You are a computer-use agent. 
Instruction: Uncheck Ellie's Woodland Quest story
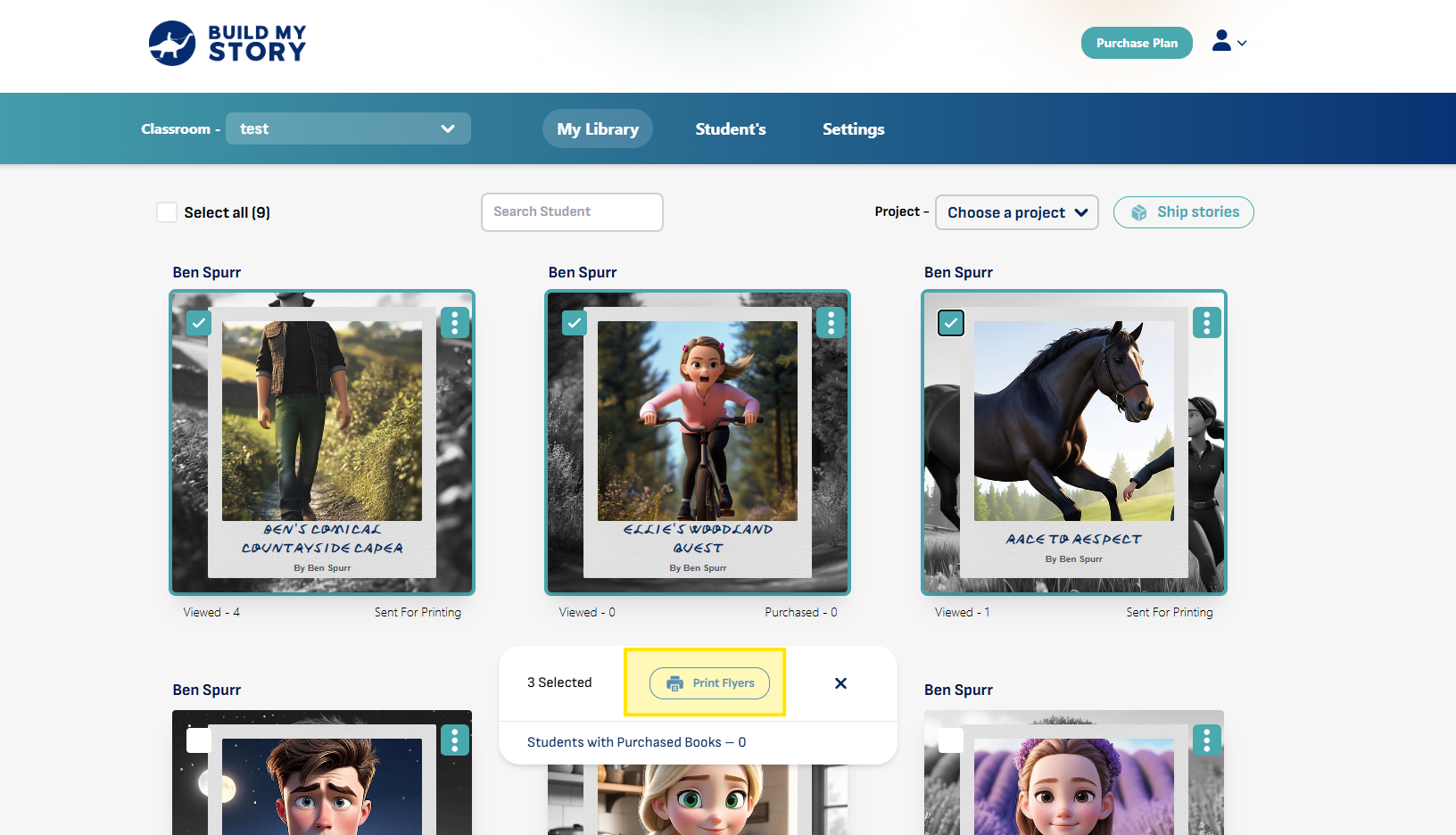[575, 323]
